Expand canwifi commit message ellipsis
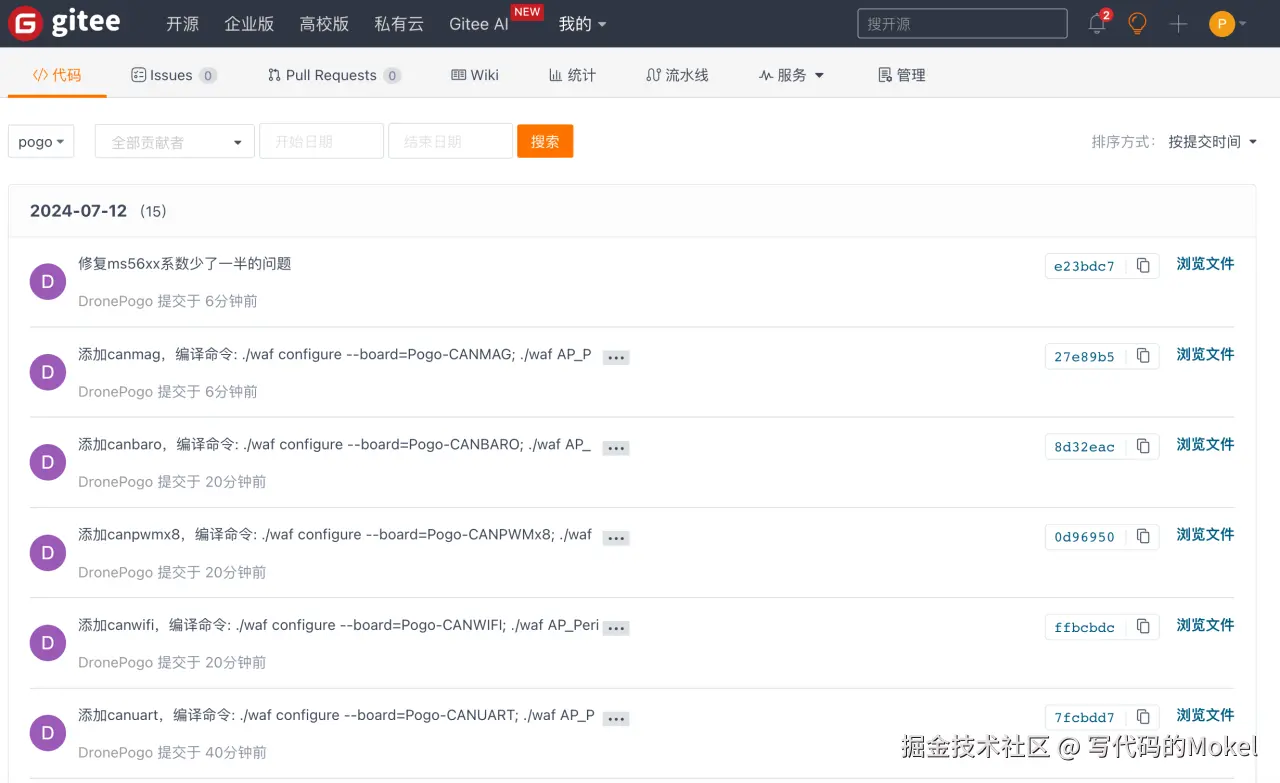 pyautogui.click(x=616, y=628)
